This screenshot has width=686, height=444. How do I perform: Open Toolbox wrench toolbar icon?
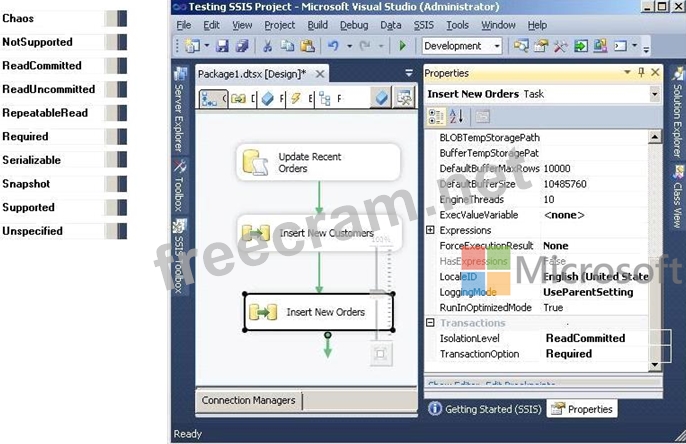click(560, 46)
